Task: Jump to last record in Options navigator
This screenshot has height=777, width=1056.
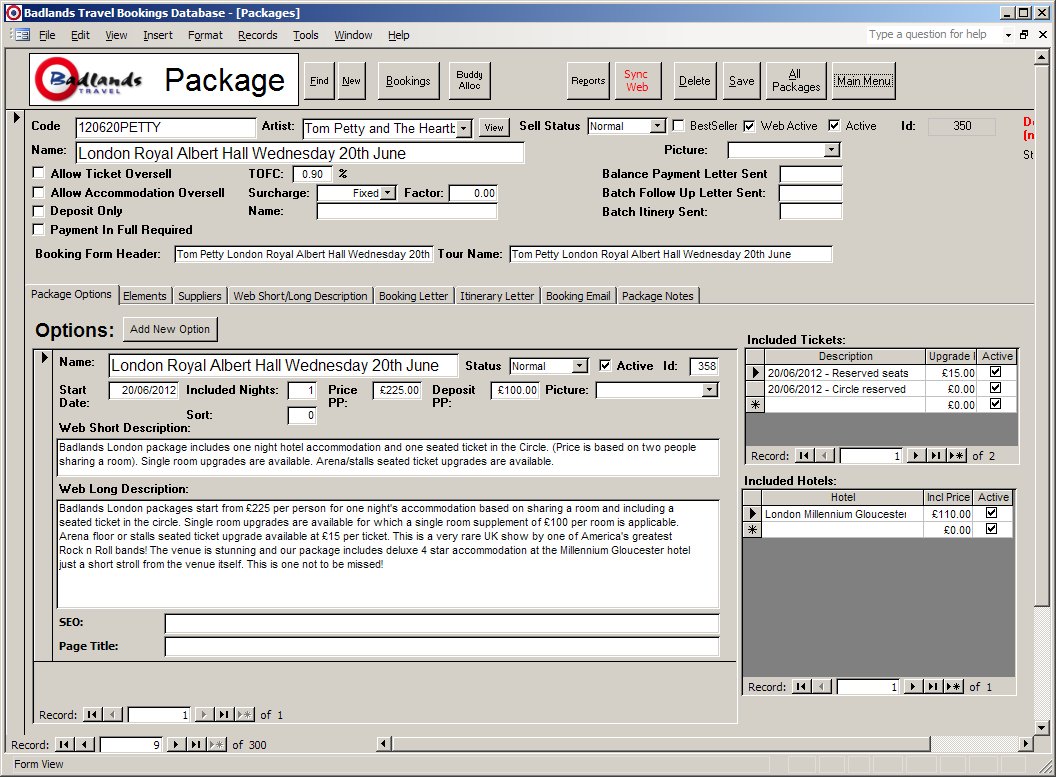Action: 224,714
